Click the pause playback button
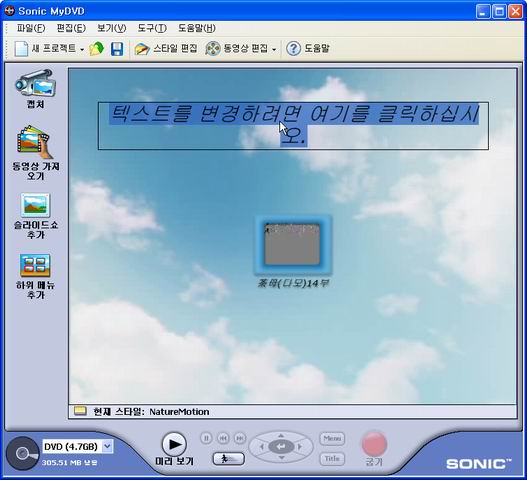The image size is (527, 480). point(206,438)
